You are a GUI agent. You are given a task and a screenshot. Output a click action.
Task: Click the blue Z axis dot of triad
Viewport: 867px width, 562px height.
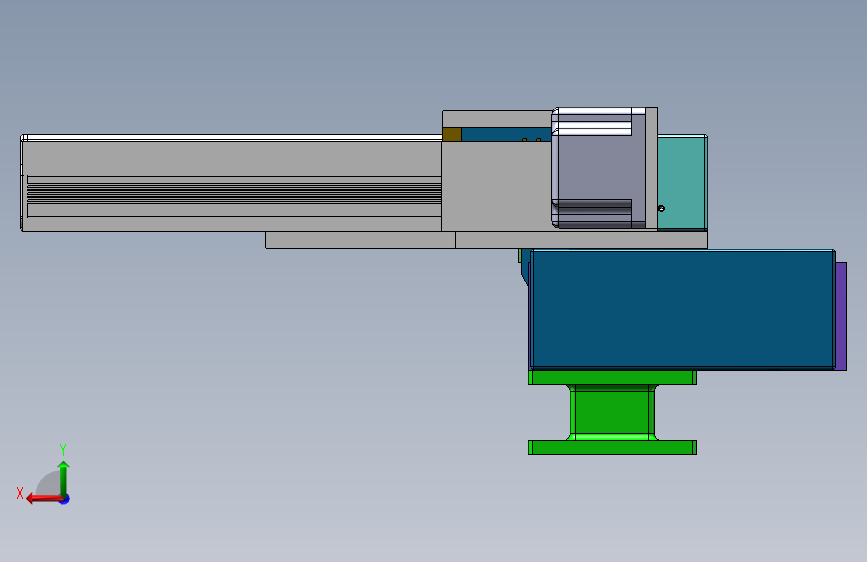(65, 499)
